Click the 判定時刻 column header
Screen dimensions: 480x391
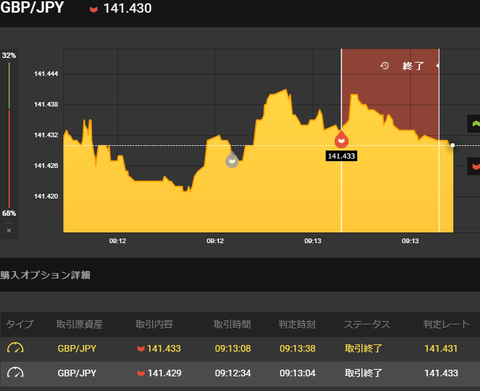coord(297,324)
